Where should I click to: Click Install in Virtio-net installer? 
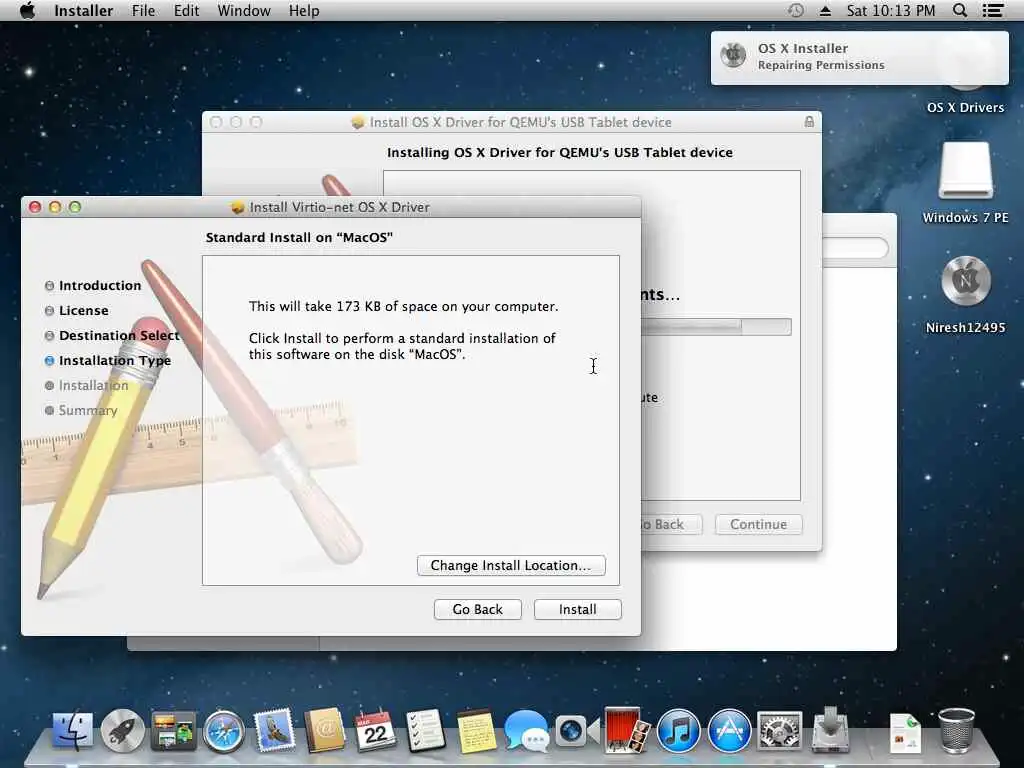(577, 609)
